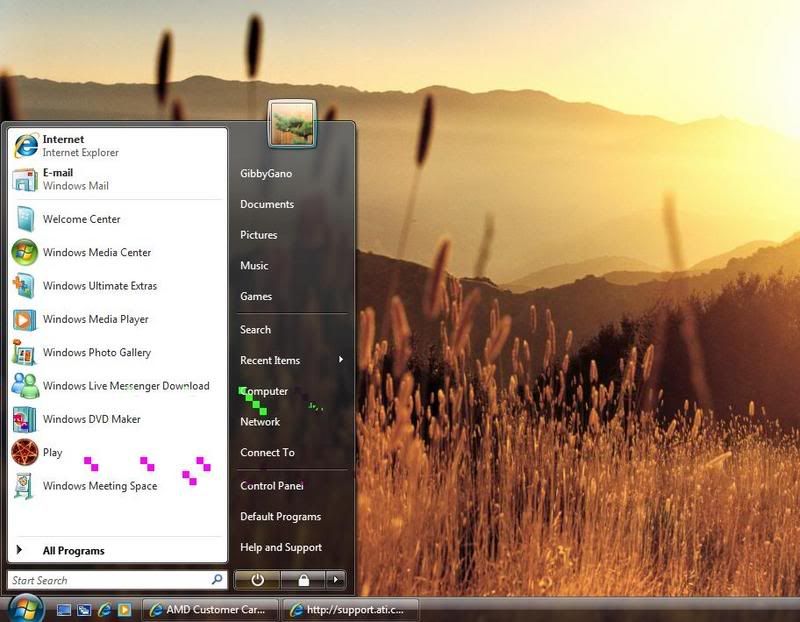This screenshot has height=622, width=800.
Task: Click Connect To
Action: click(267, 453)
